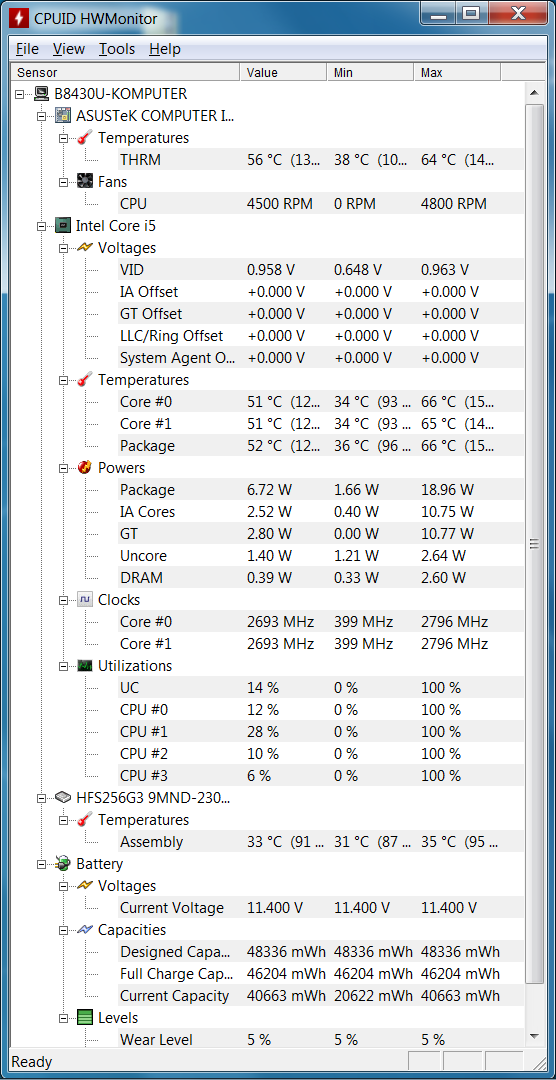The image size is (556, 1080).
Task: Click the HFS256G3 drive icon
Action: pyautogui.click(x=63, y=798)
